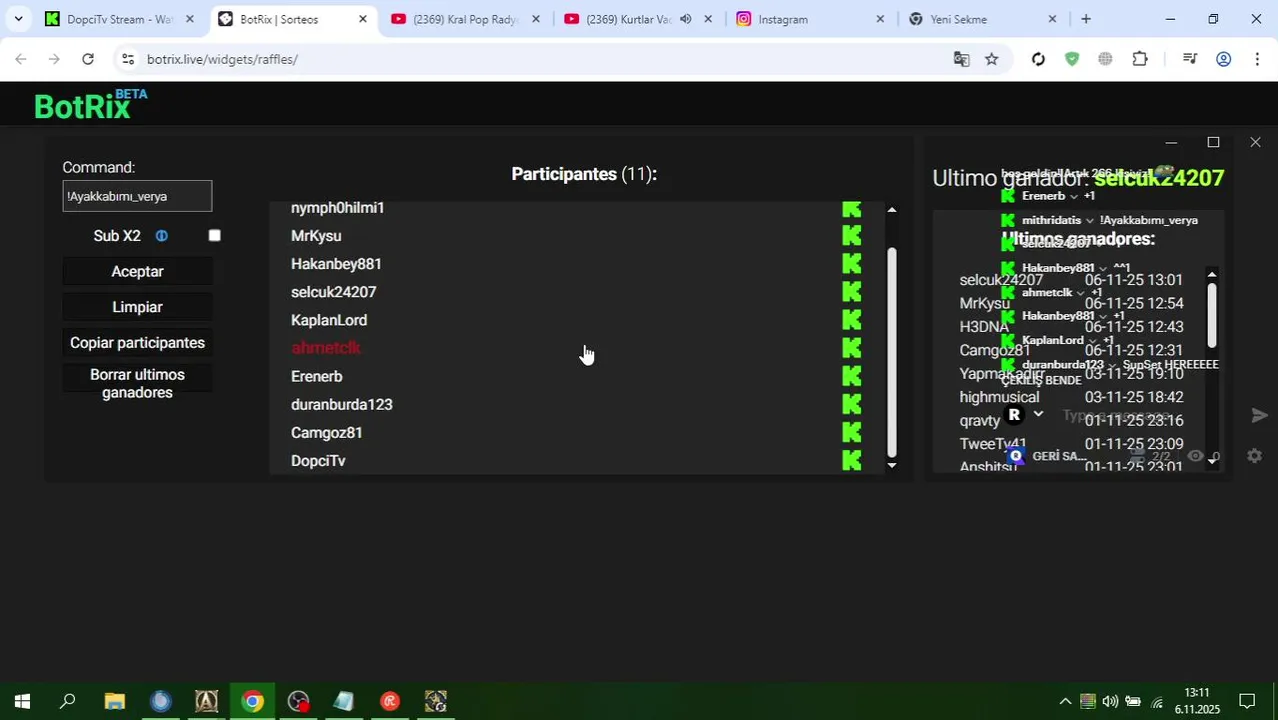The height and width of the screenshot is (720, 1278).
Task: Toggle the Sub X2 checkbox
Action: [214, 236]
